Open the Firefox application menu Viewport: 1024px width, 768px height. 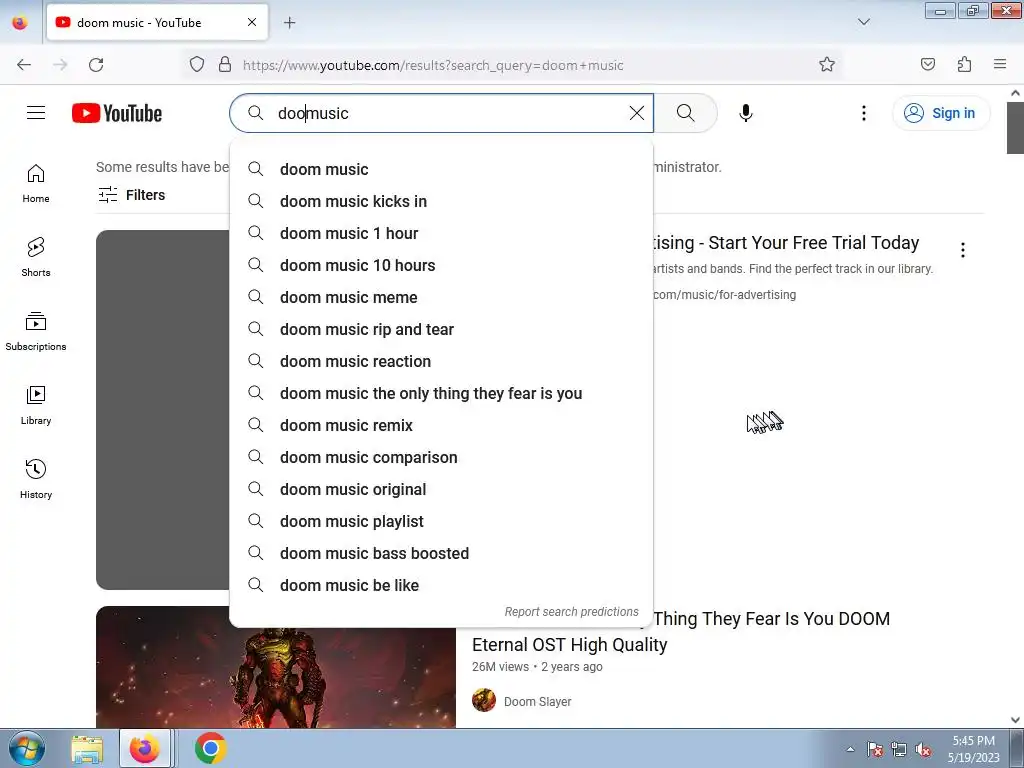[1000, 64]
